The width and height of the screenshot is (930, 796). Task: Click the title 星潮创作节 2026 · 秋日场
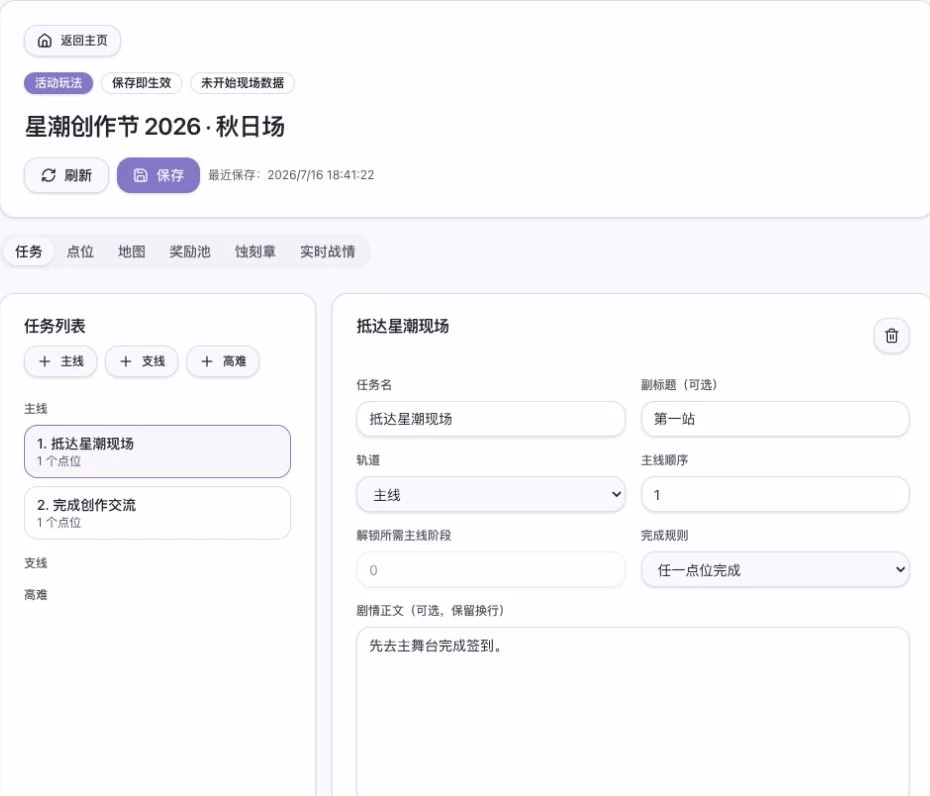155,126
